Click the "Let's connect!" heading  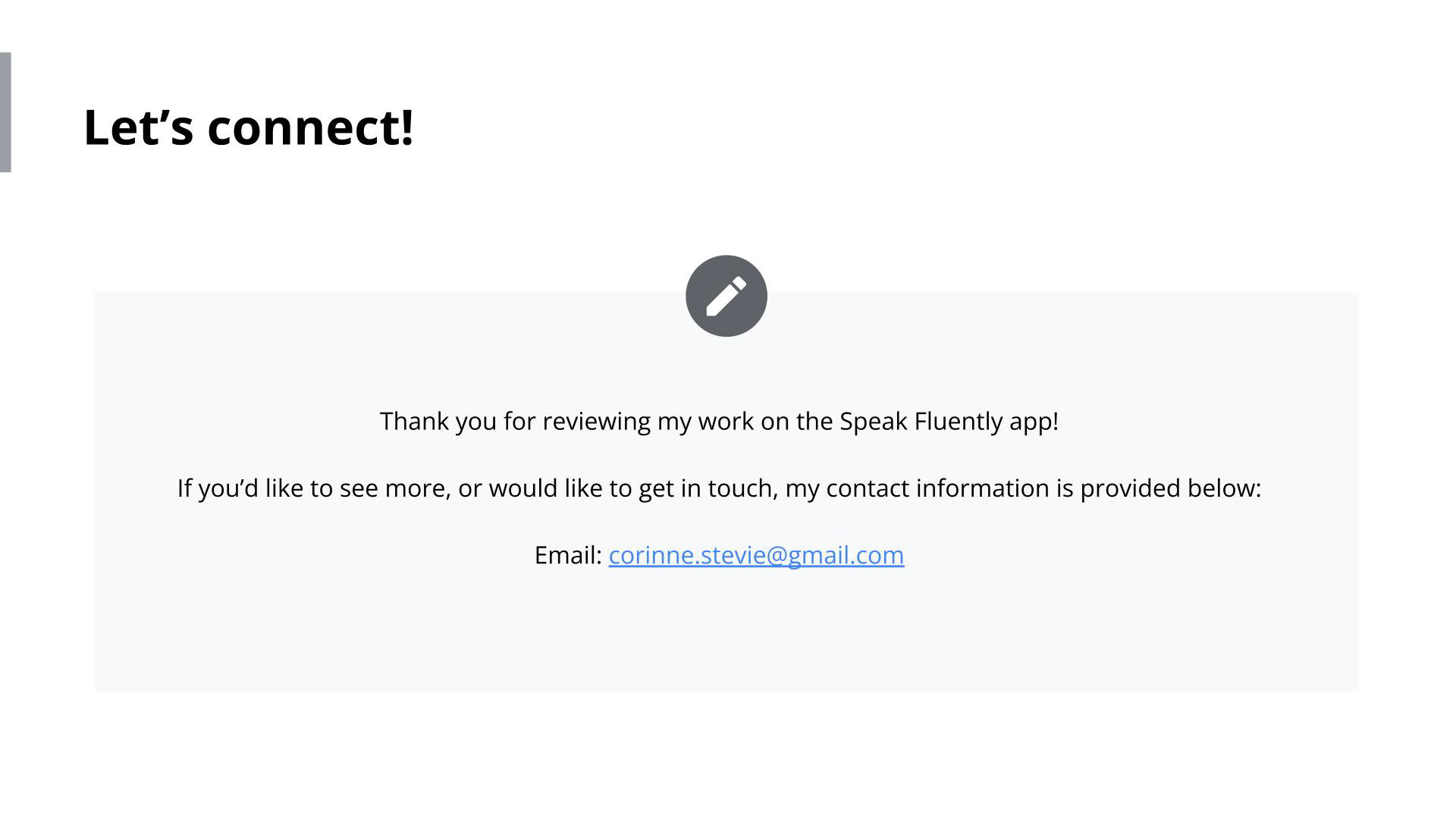(x=248, y=127)
